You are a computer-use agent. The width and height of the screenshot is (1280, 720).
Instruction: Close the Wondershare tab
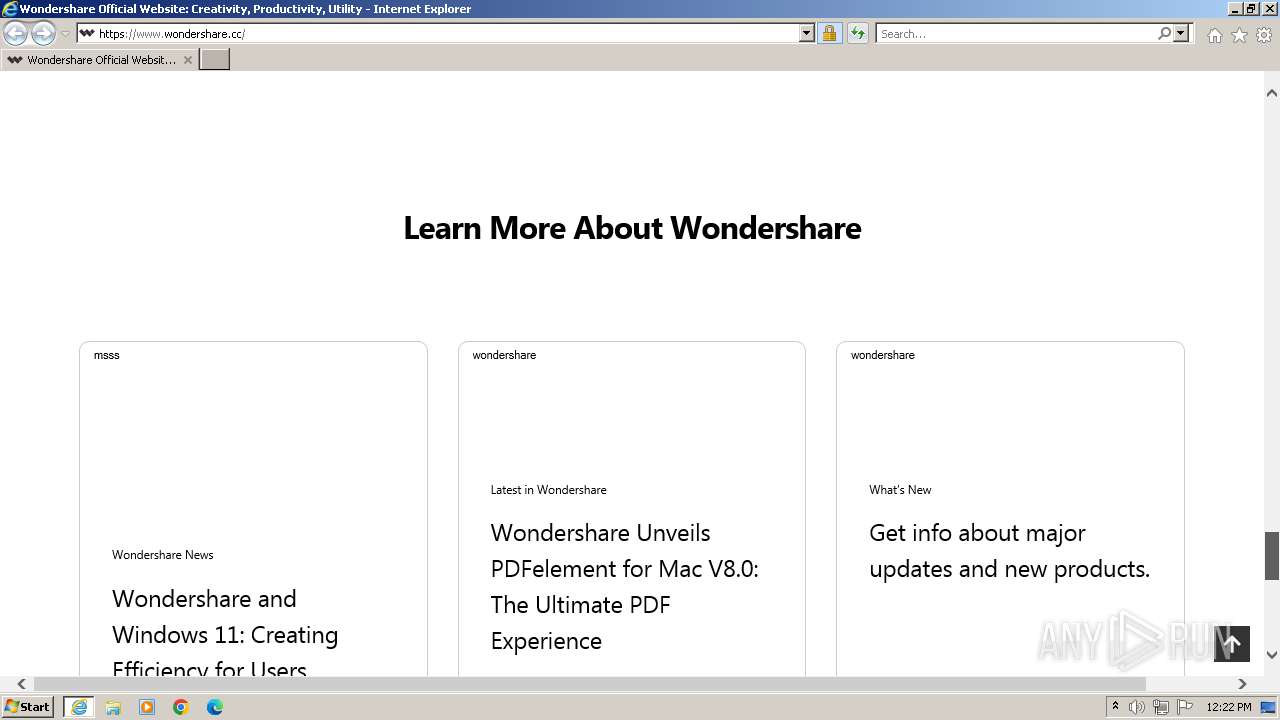pyautogui.click(x=188, y=60)
